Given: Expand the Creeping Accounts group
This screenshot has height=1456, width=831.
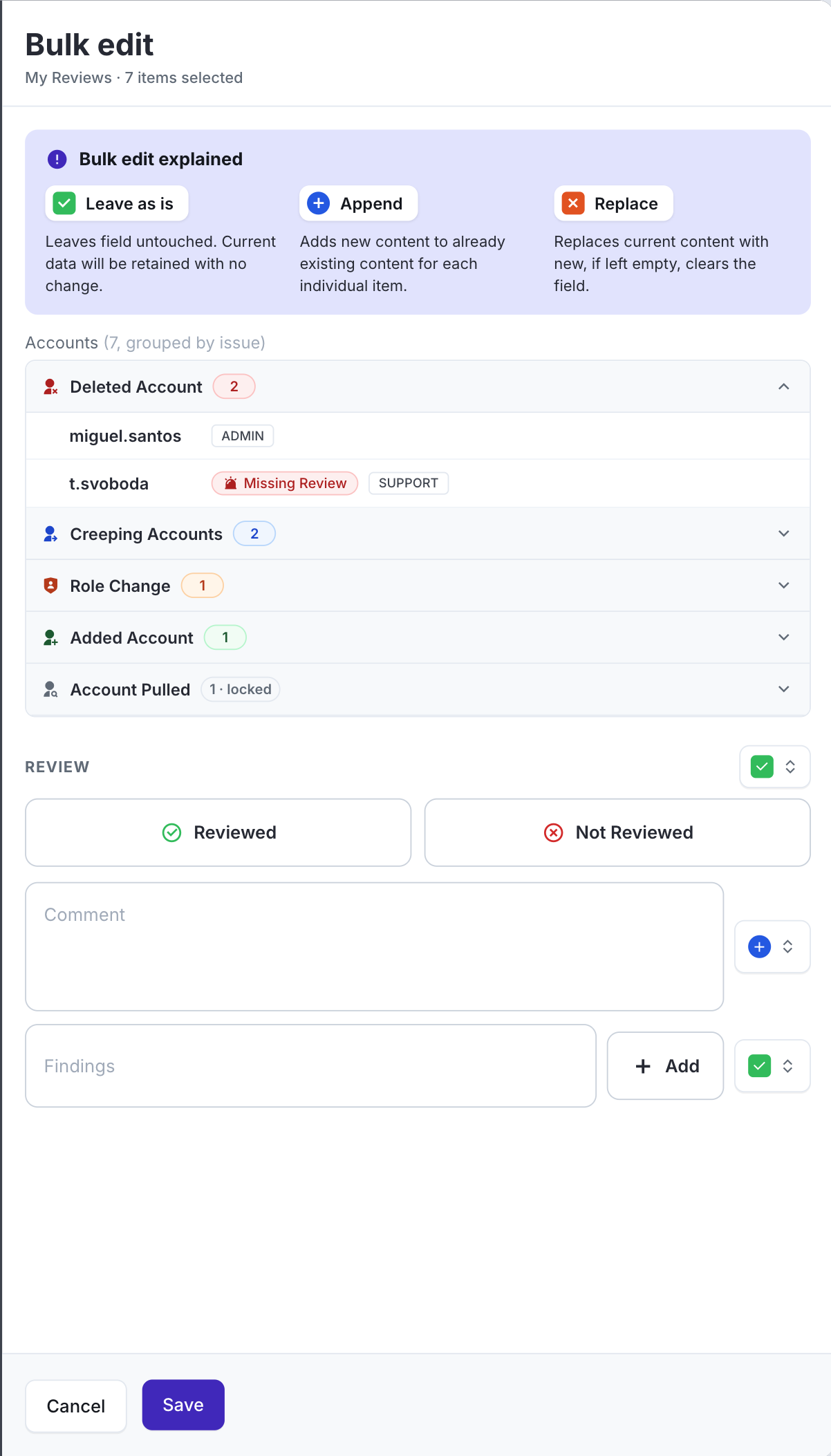Looking at the screenshot, I should coord(784,534).
